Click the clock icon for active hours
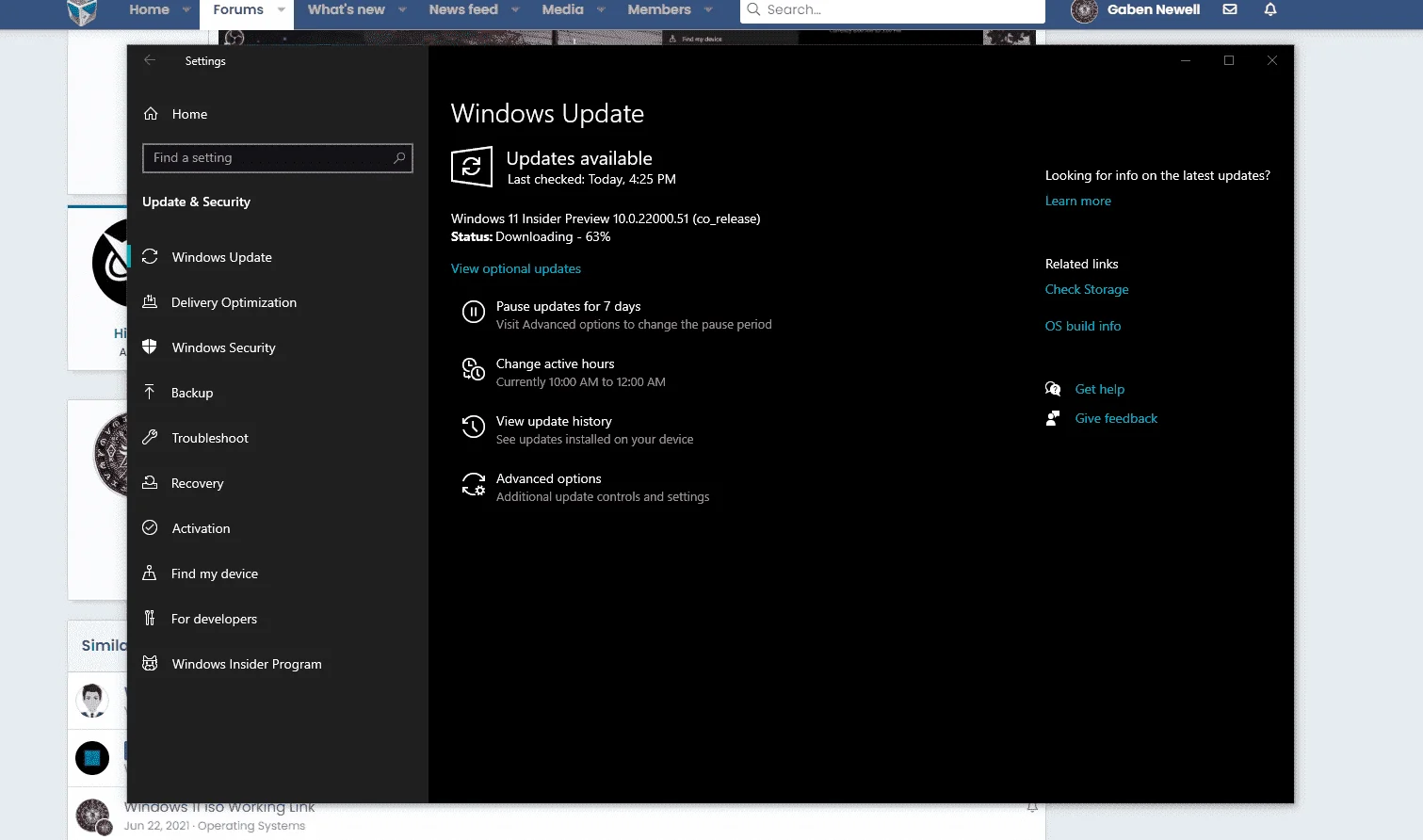The image size is (1423, 840). coord(474,369)
